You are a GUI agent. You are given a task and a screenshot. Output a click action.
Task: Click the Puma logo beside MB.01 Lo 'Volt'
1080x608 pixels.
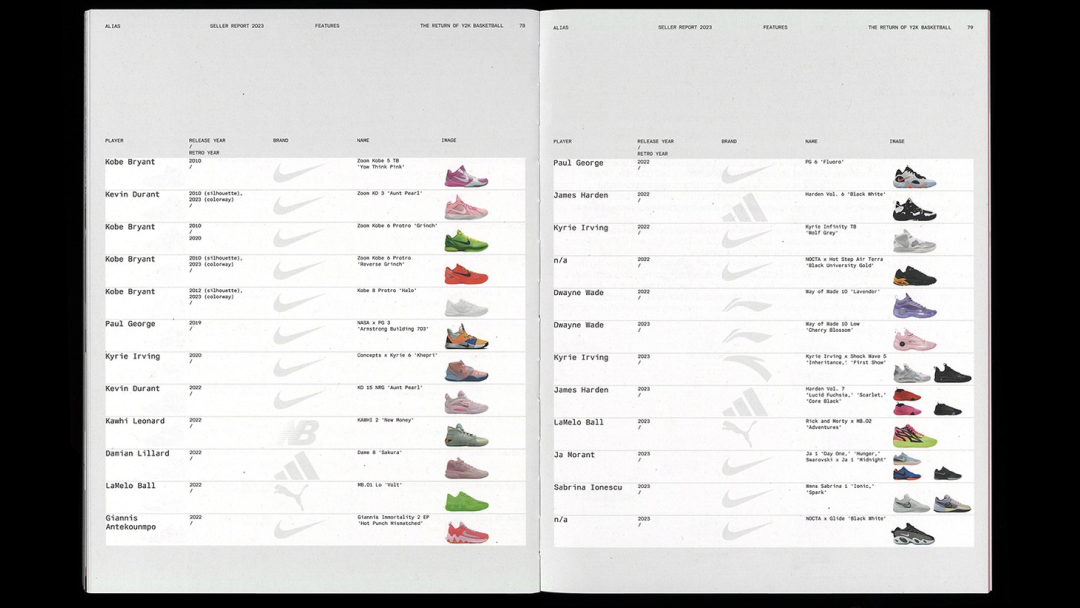coord(295,496)
